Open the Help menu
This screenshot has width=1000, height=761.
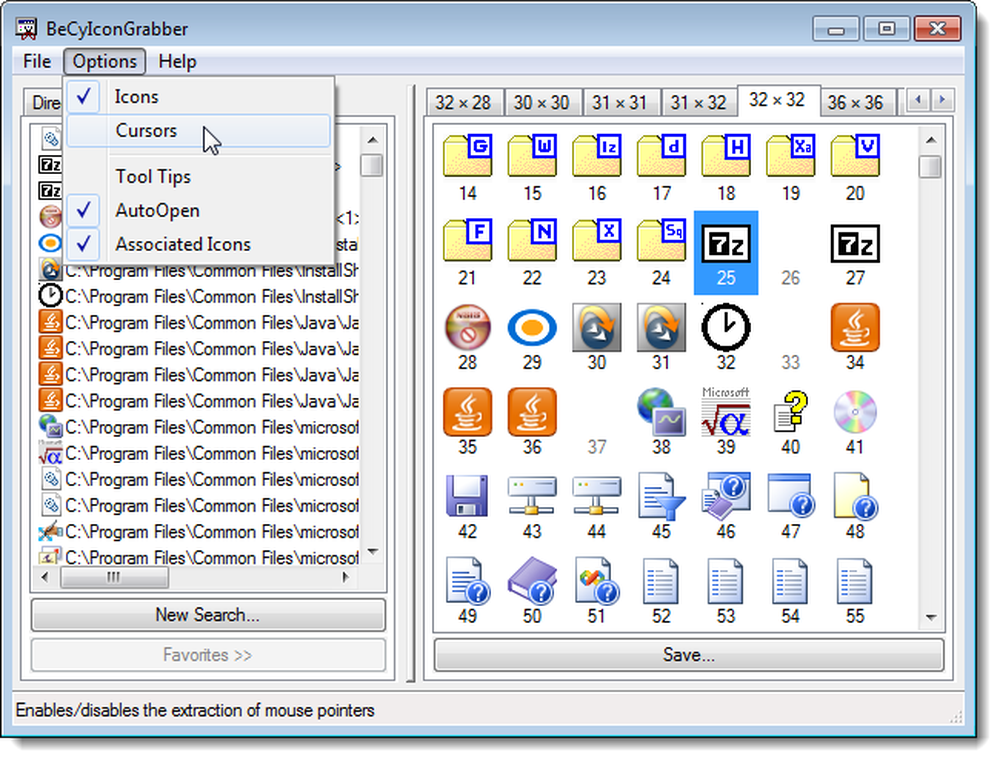point(177,61)
